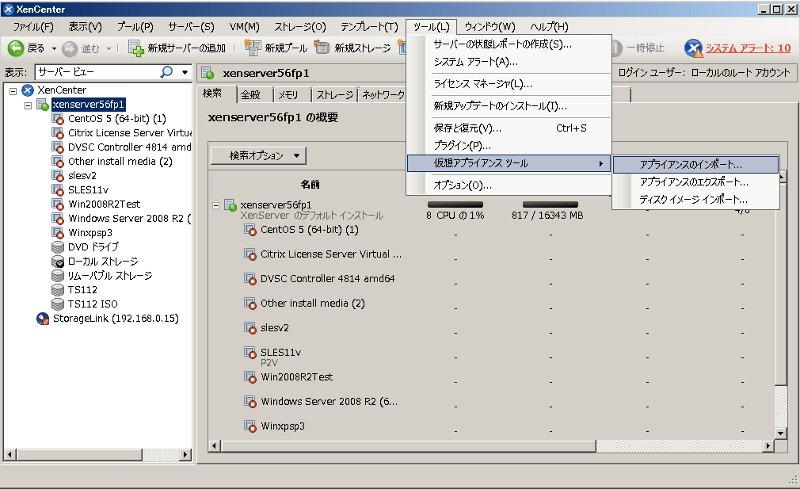
Task: Click Citrix License Server VM icon in tree
Action: click(58, 133)
